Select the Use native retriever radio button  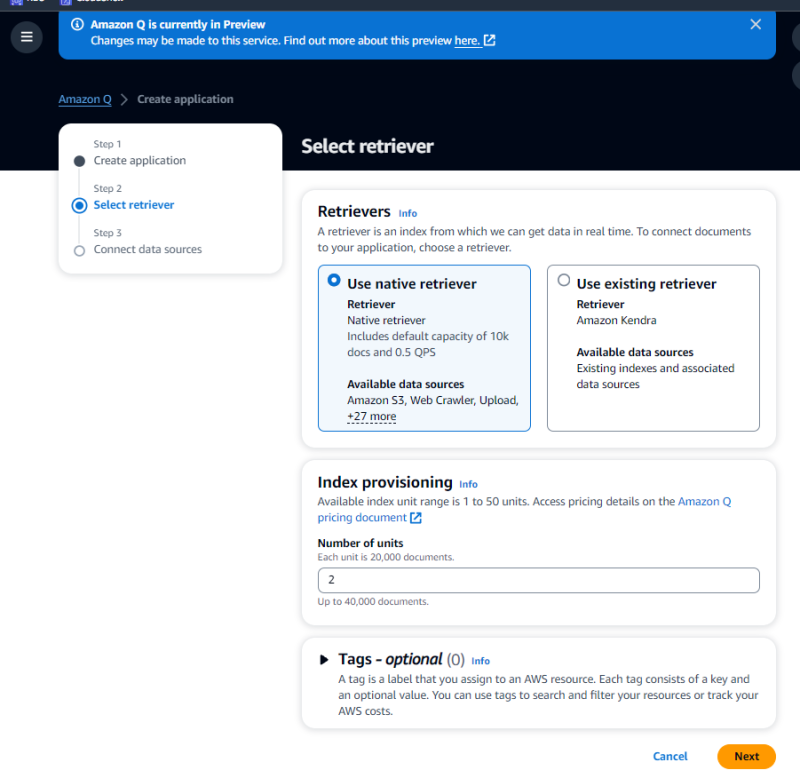click(x=334, y=280)
